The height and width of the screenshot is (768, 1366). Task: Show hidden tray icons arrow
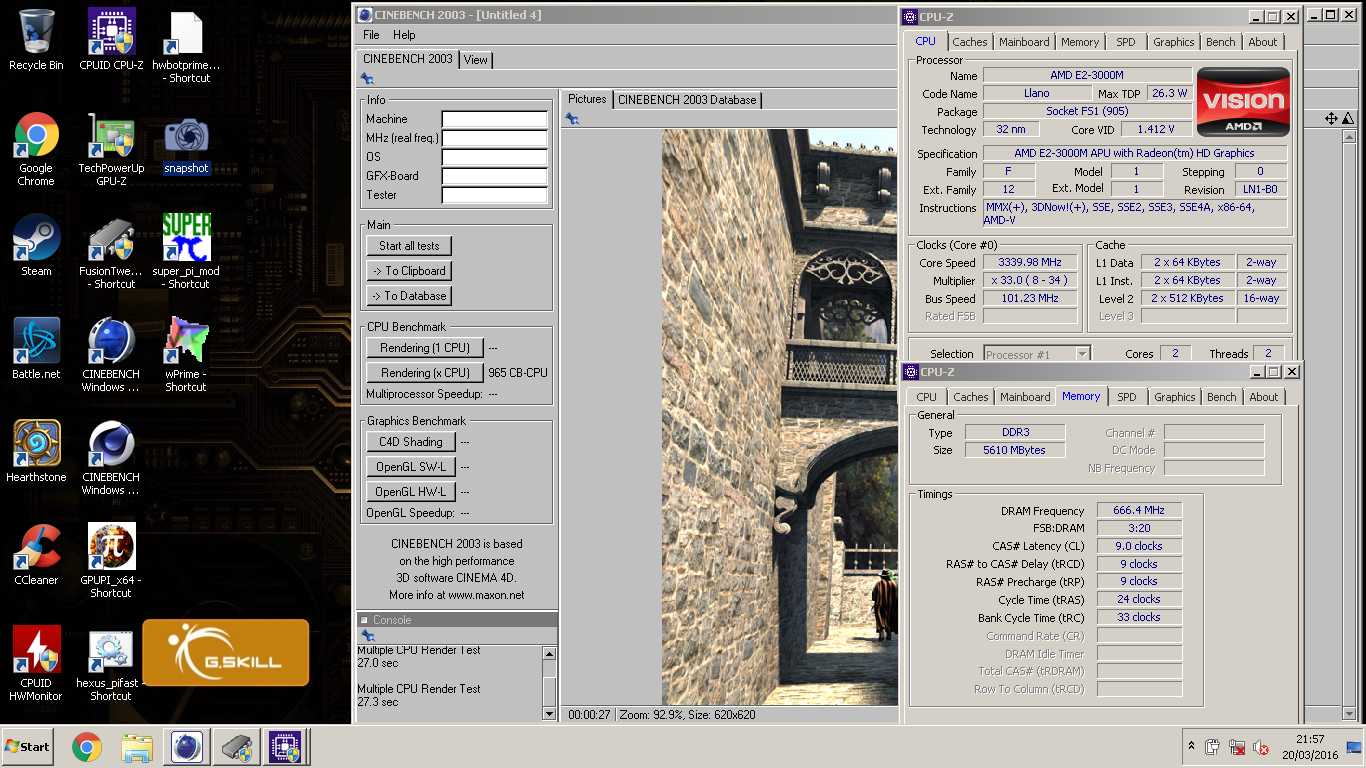pos(1190,746)
